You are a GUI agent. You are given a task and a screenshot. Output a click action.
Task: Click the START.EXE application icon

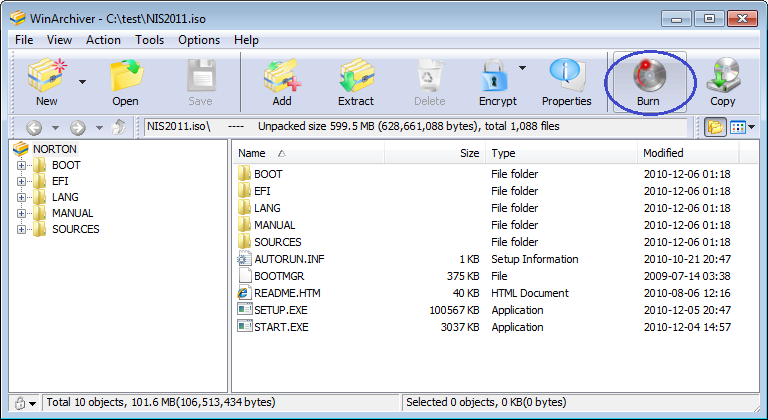click(244, 326)
